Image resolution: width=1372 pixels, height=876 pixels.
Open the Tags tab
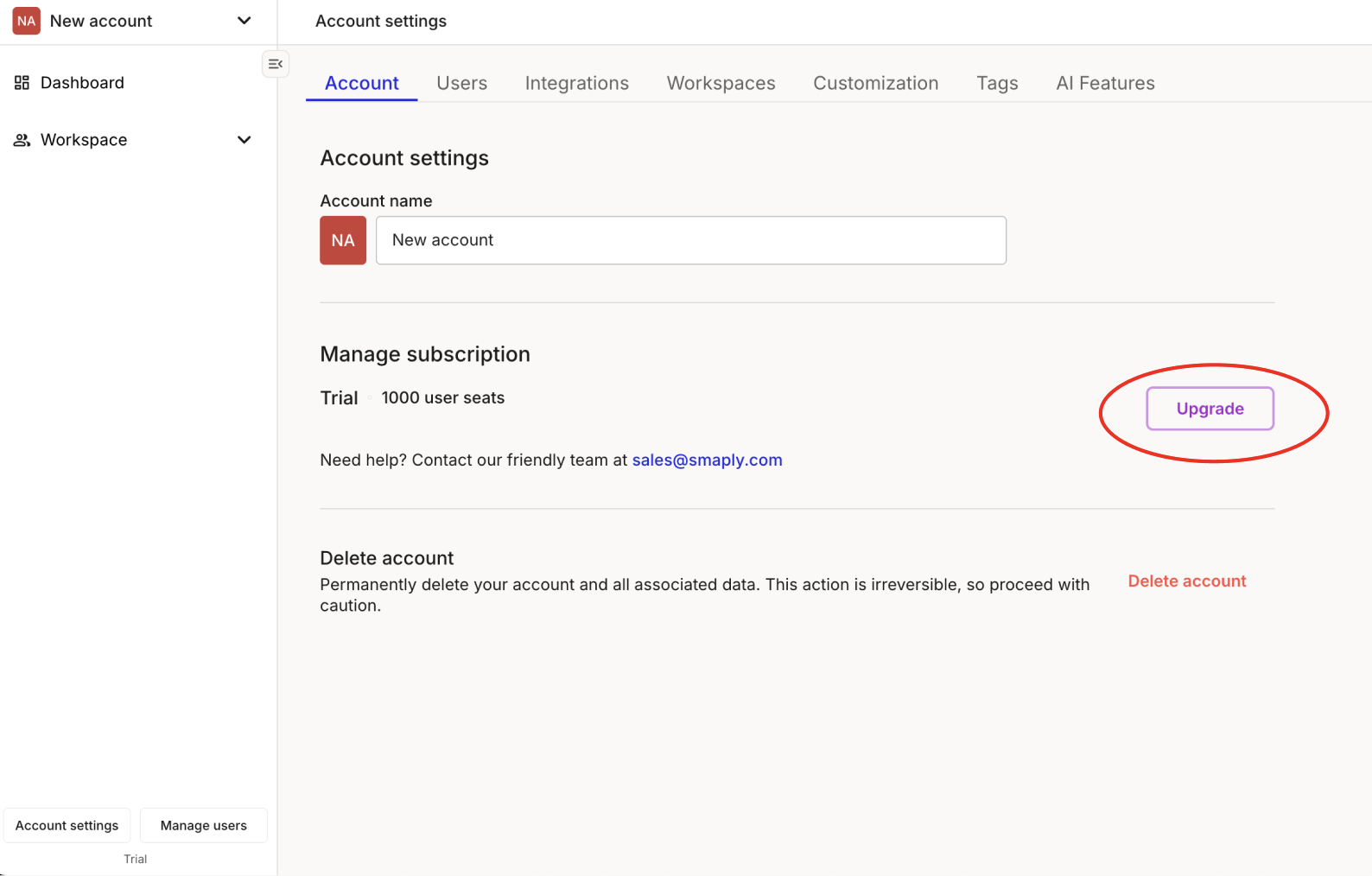click(997, 83)
